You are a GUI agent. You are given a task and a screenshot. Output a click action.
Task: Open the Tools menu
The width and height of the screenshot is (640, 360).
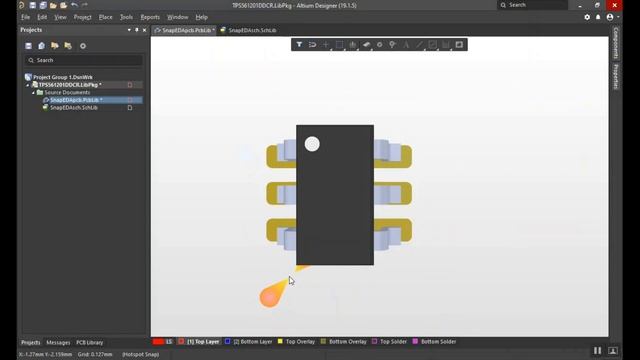click(126, 17)
